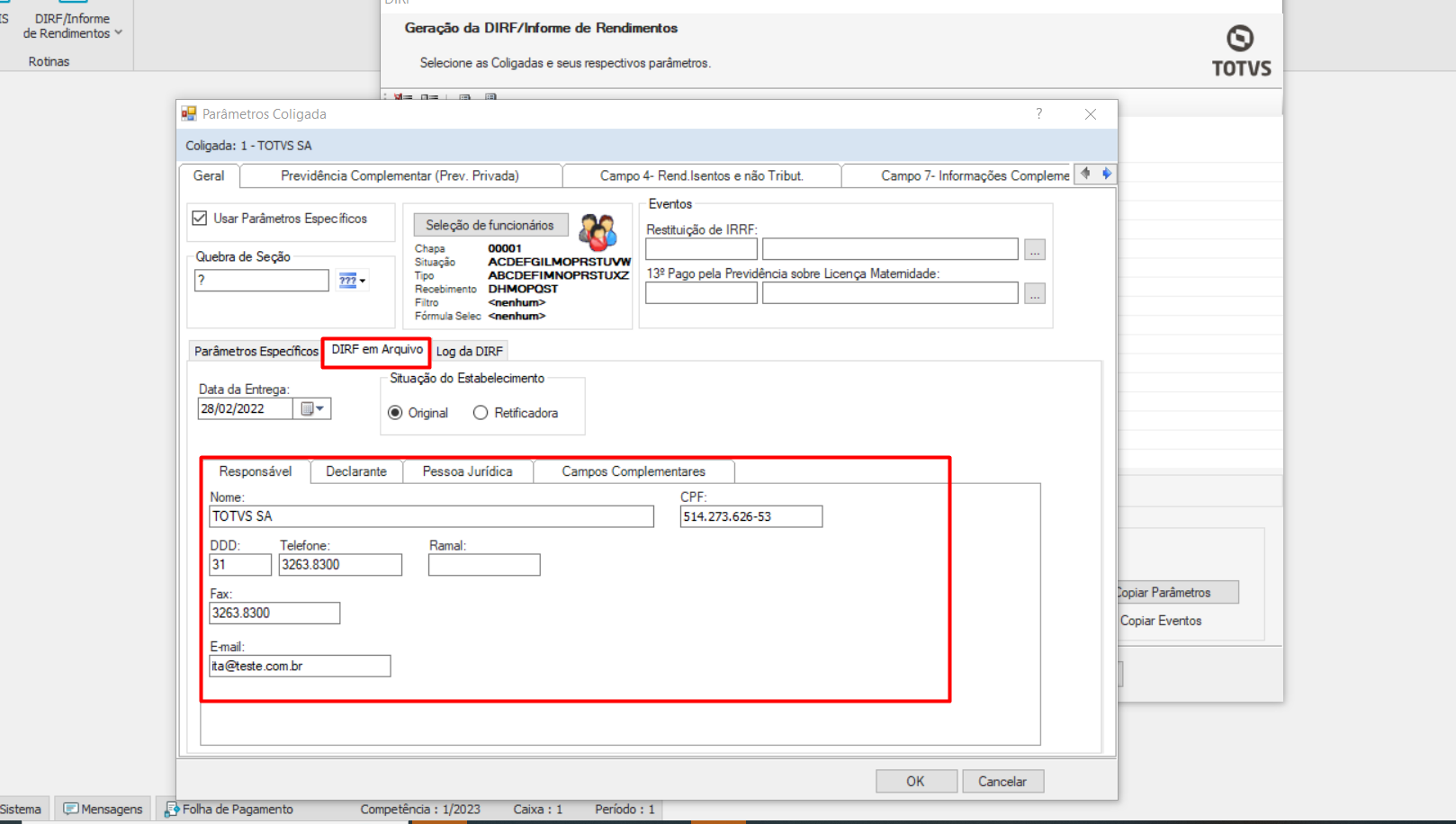Click the Competência : 1/2023 status entry
The width and height of the screenshot is (1456, 824).
point(420,810)
